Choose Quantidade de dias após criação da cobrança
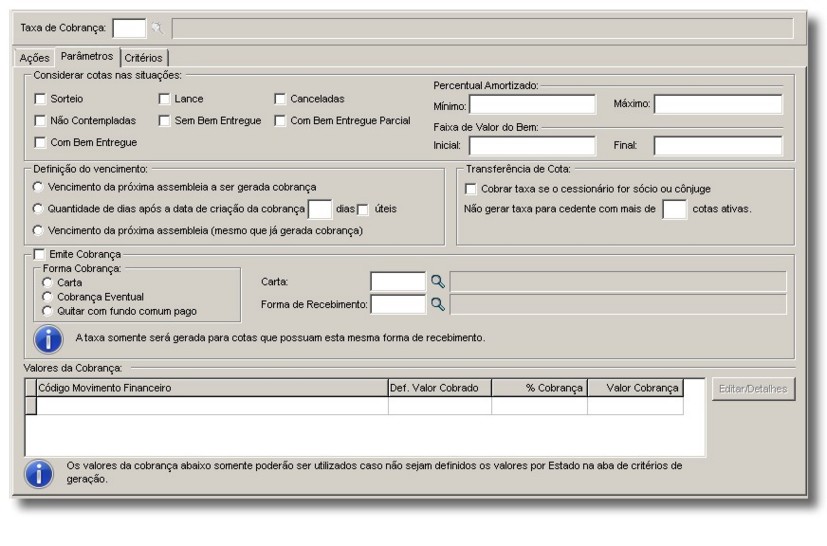The width and height of the screenshot is (827, 546). pos(37,209)
